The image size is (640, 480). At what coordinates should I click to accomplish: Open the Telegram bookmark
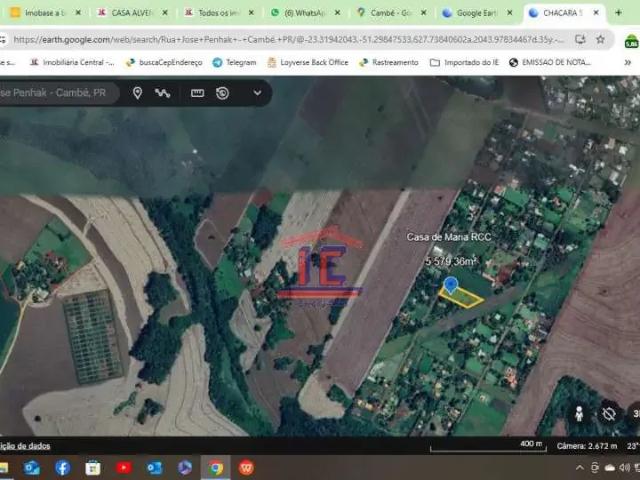pos(235,62)
